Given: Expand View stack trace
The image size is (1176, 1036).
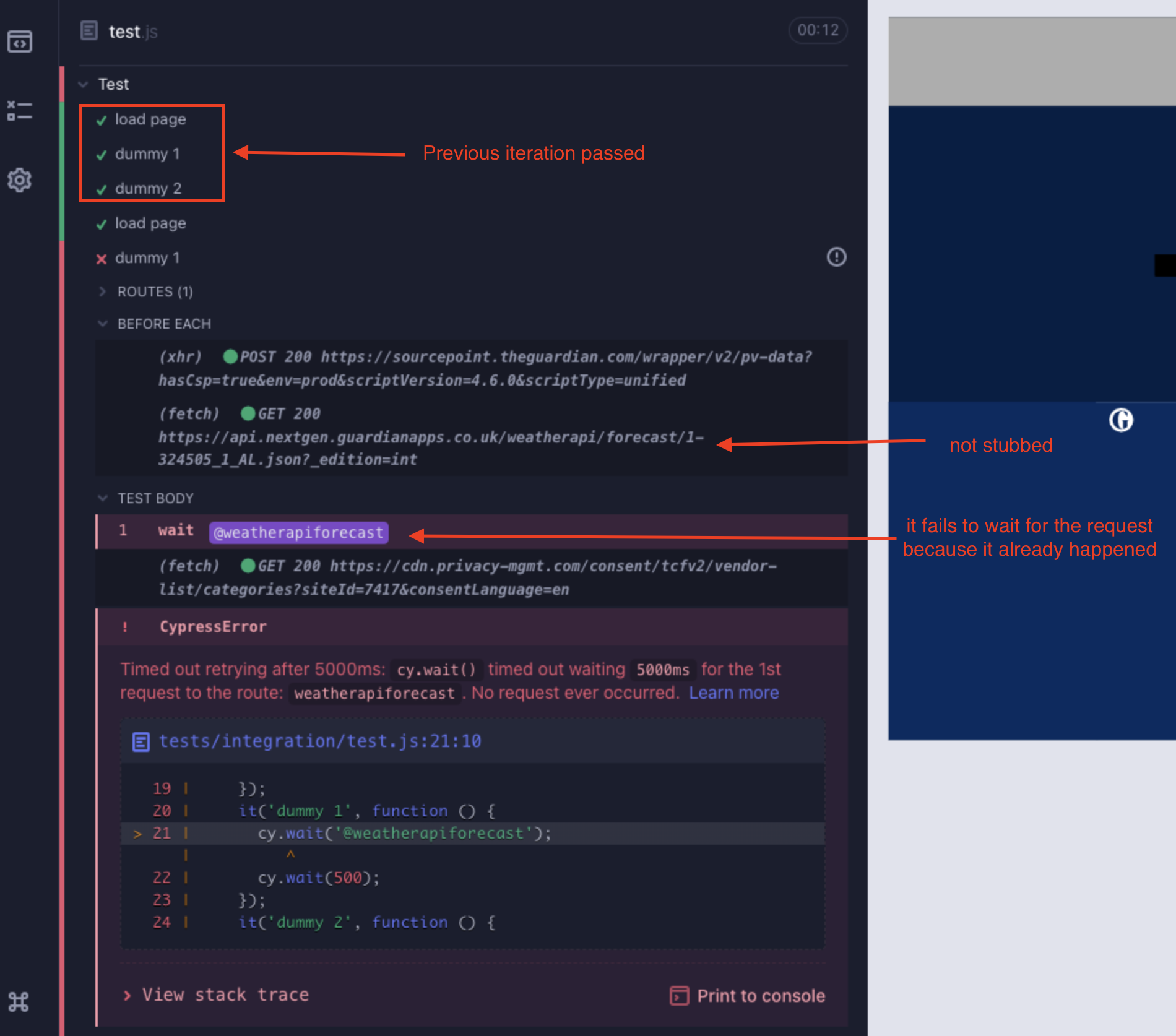Looking at the screenshot, I should (217, 995).
